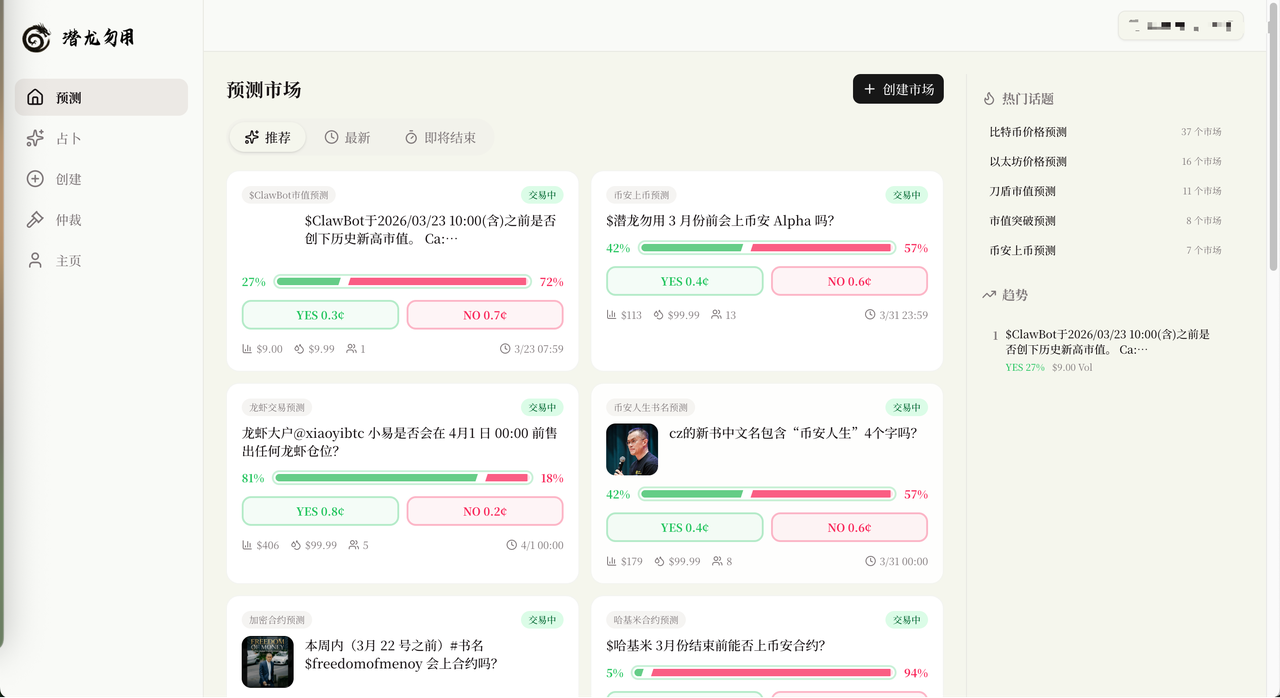Click the trend arrow icon beside 趋势

point(989,295)
